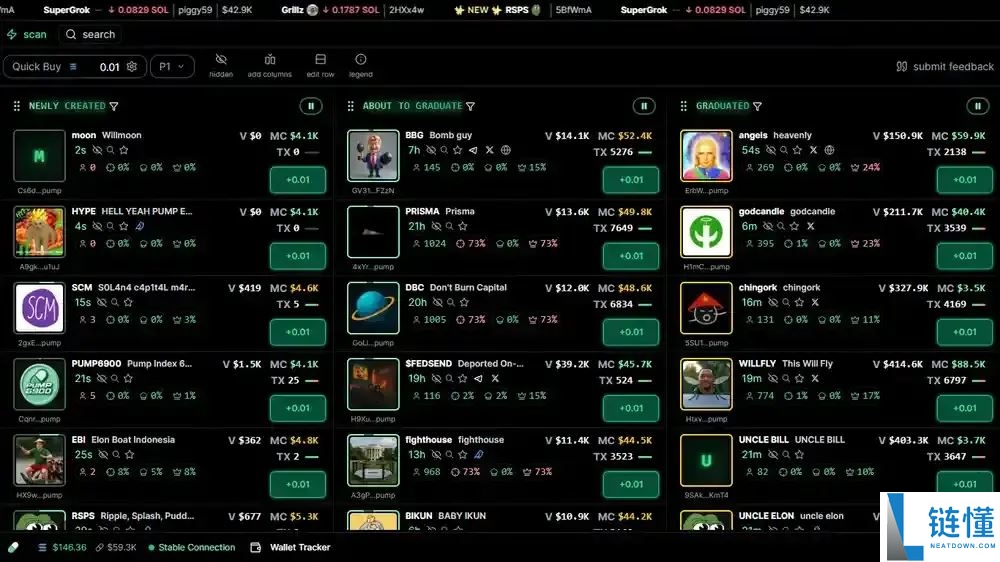Viewport: 1000px width, 562px height.
Task: Click the edit row tool
Action: (320, 66)
